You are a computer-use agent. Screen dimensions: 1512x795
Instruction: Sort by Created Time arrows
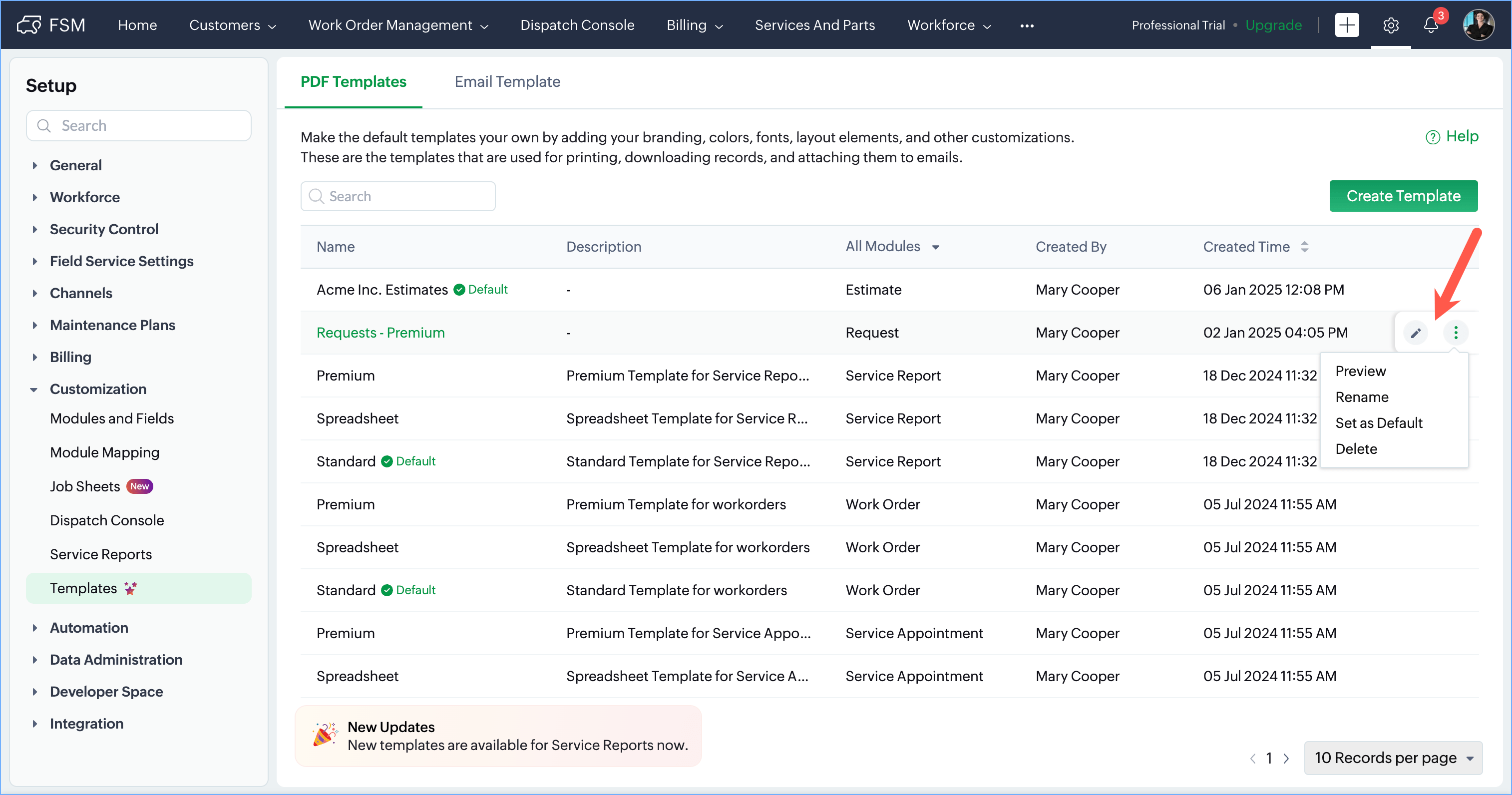[1304, 247]
